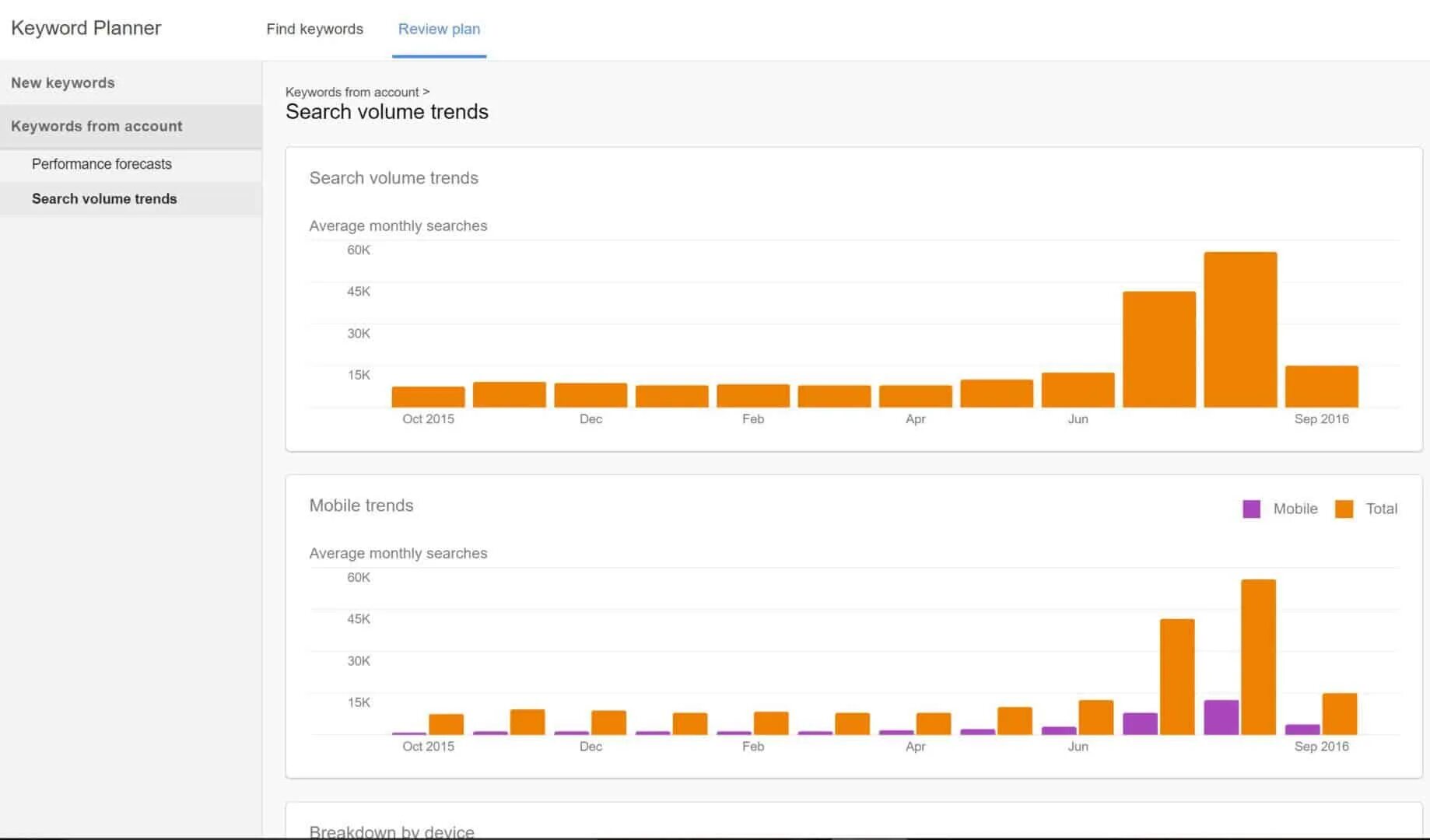This screenshot has height=840, width=1430.
Task: Click the Mobile legend label
Action: (1295, 509)
